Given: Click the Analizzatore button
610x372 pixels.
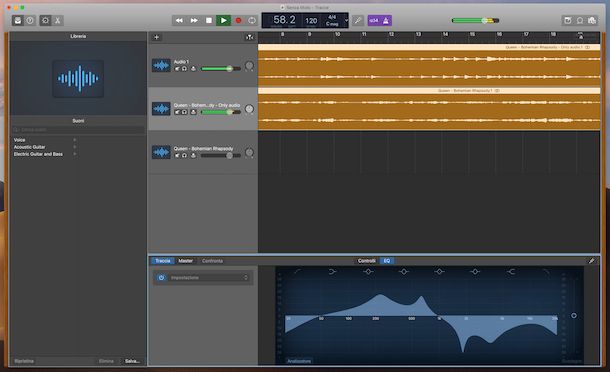Looking at the screenshot, I should point(299,361).
